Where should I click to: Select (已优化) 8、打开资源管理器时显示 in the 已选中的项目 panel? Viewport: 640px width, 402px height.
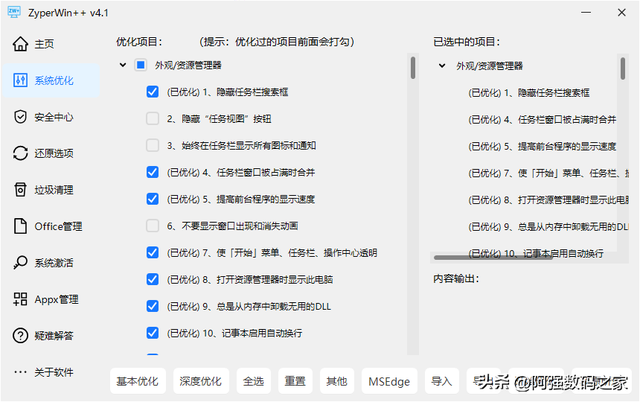pos(548,200)
